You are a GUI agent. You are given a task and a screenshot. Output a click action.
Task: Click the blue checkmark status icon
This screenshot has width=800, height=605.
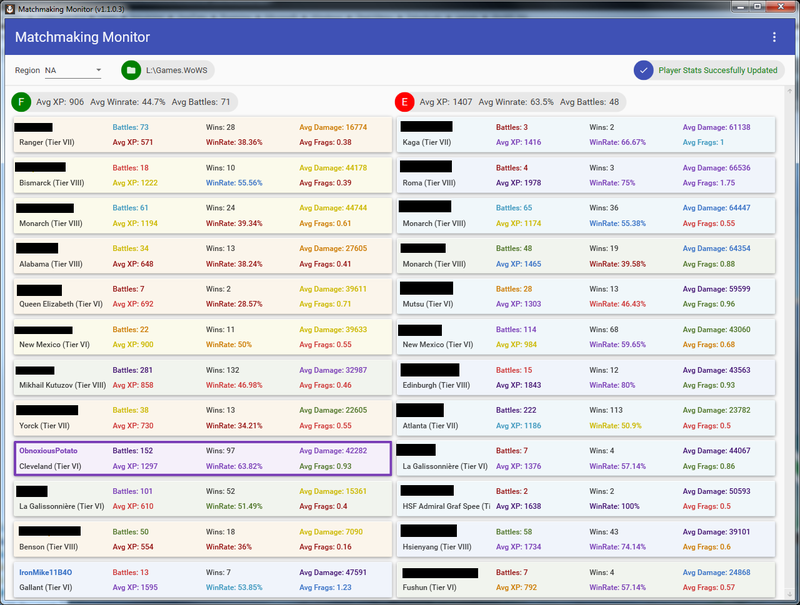(644, 70)
